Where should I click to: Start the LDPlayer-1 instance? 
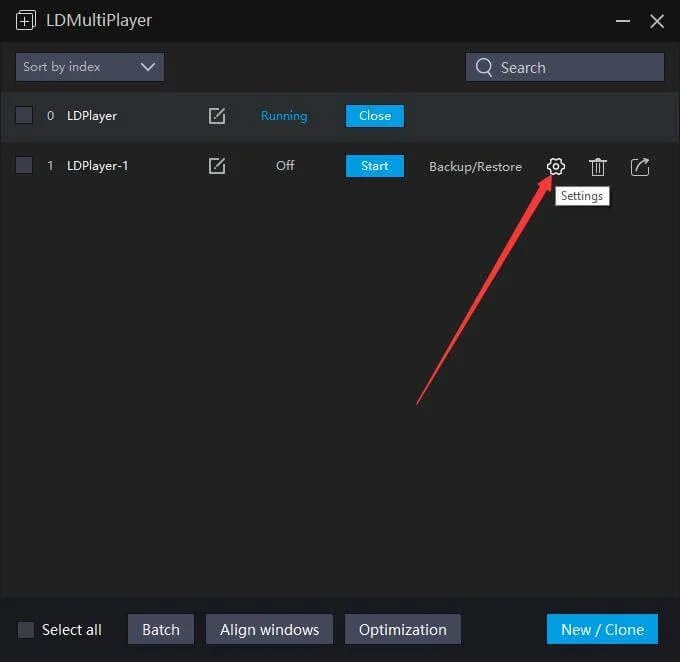[375, 166]
